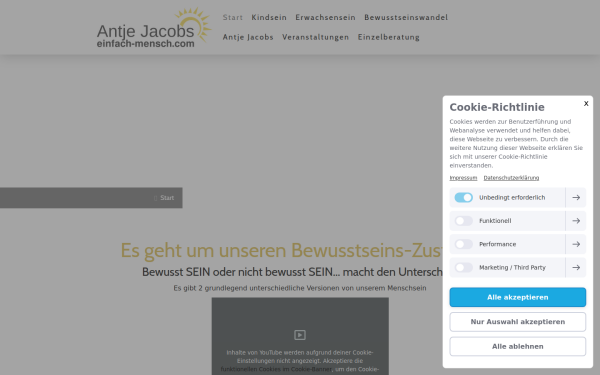Enable the Performance cookies switch

(463, 244)
